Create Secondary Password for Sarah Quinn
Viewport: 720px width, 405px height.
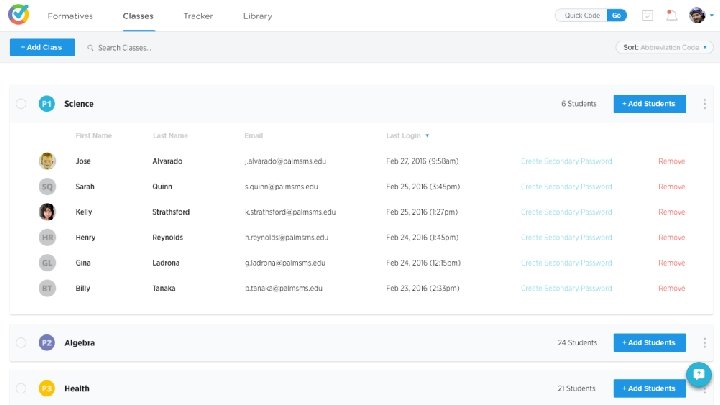[x=566, y=186]
